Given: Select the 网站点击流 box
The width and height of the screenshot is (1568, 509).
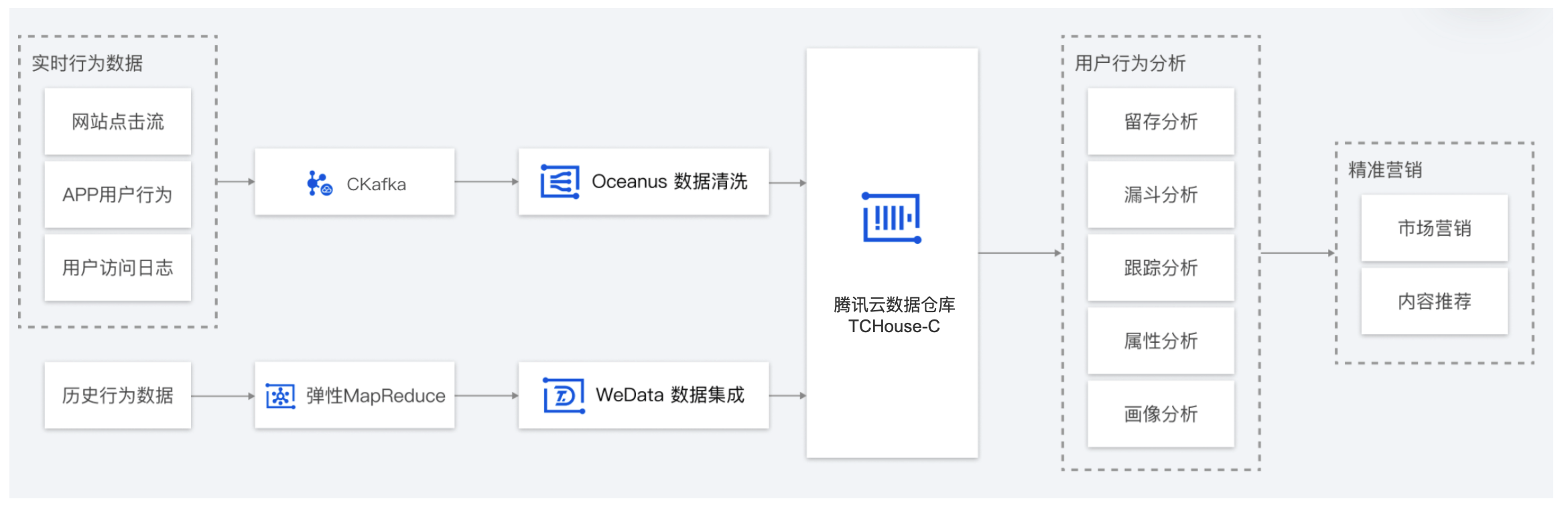Looking at the screenshot, I should 118,122.
